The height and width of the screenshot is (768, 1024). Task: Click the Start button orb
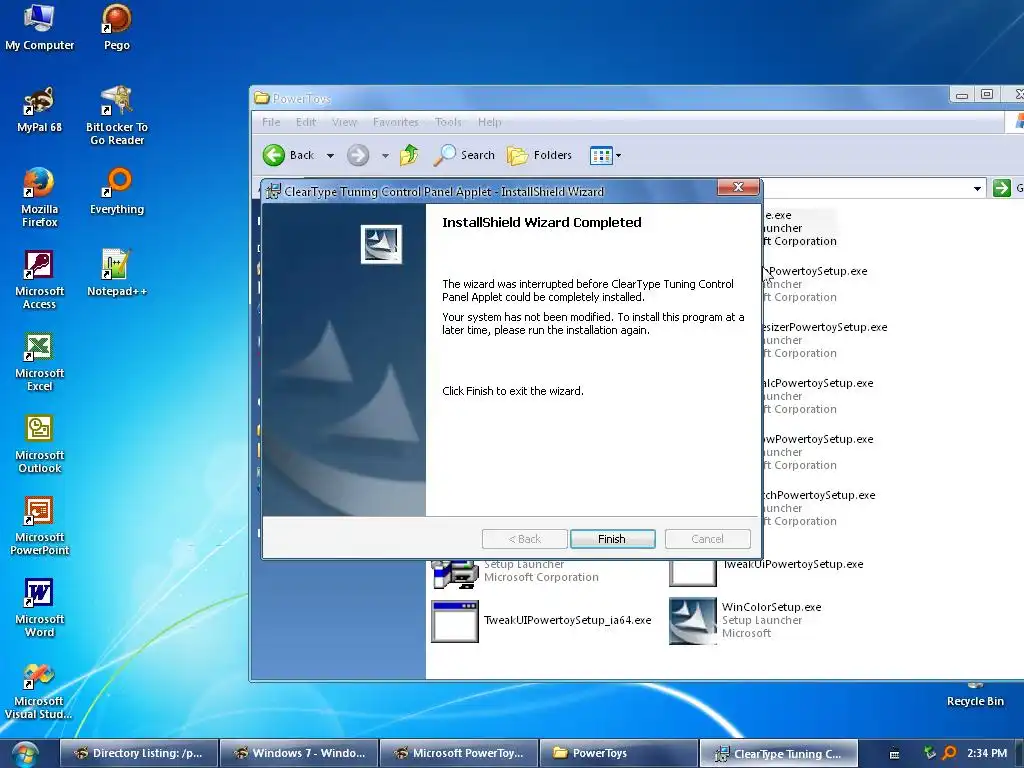click(25, 754)
